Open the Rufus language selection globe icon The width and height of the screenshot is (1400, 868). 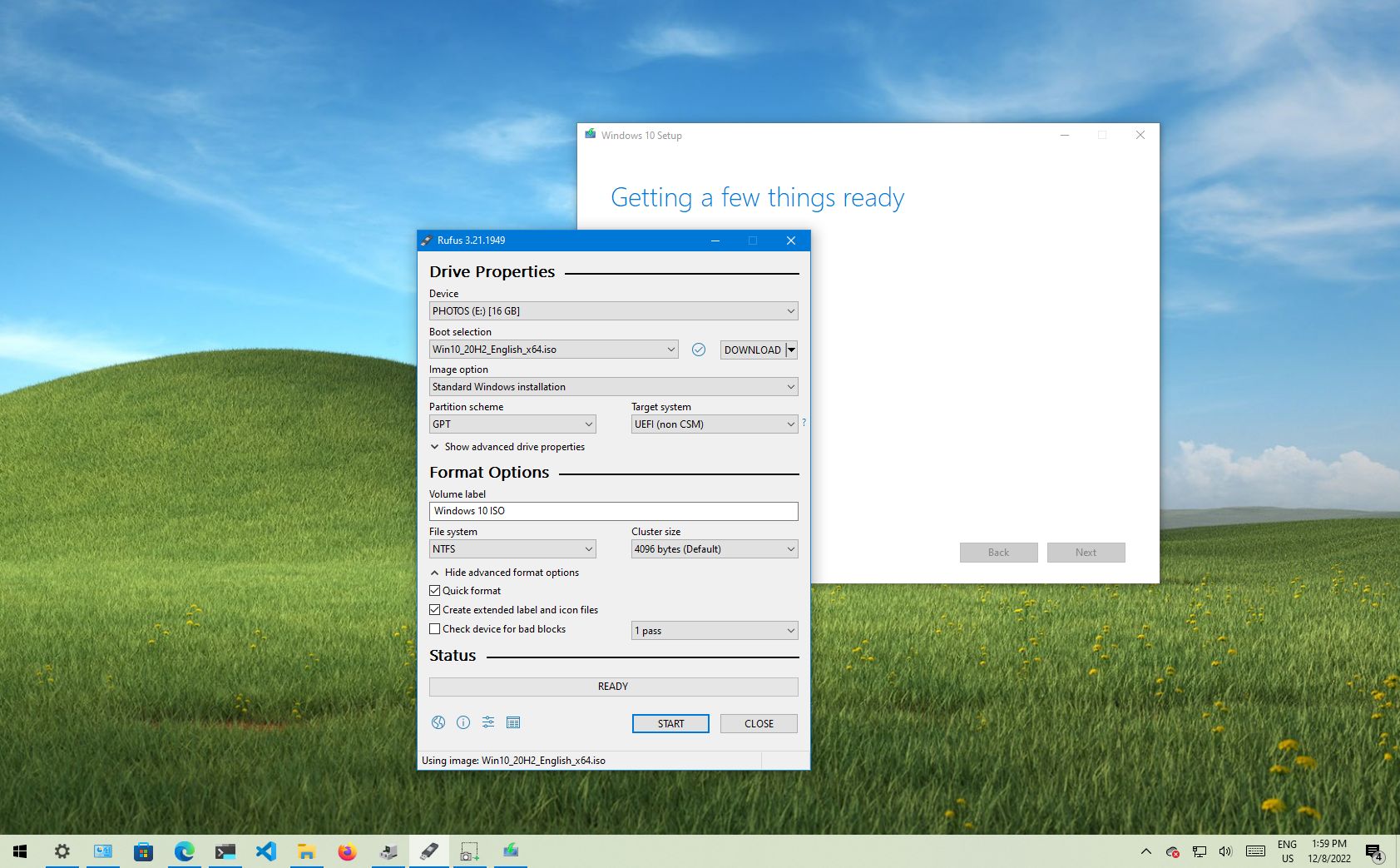(438, 722)
